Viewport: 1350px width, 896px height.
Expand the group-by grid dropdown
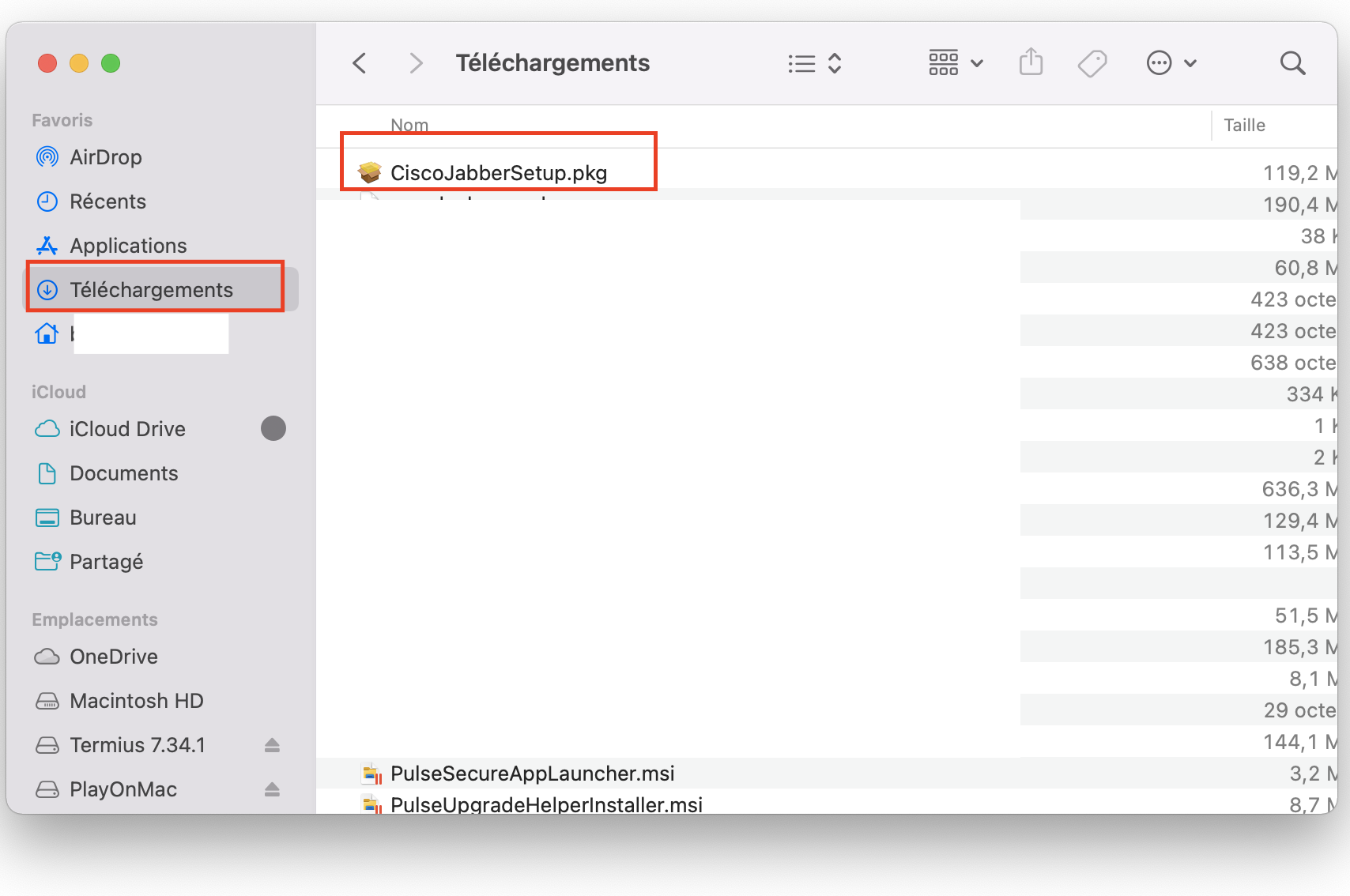tap(955, 62)
